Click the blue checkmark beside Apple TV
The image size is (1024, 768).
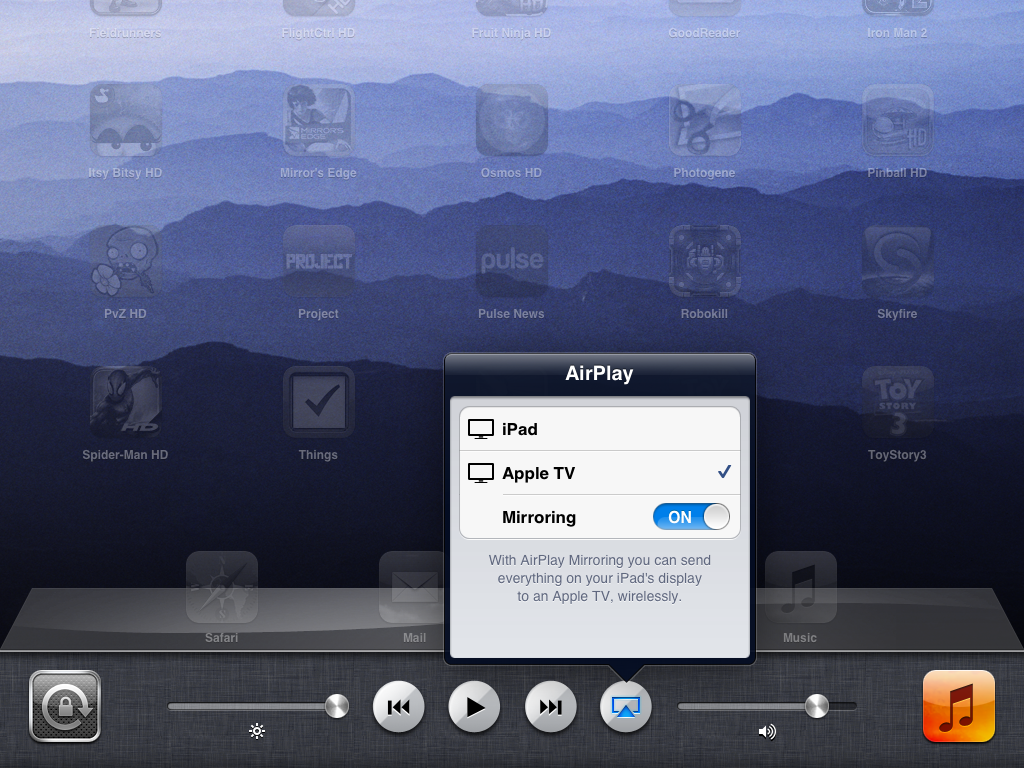click(x=724, y=472)
